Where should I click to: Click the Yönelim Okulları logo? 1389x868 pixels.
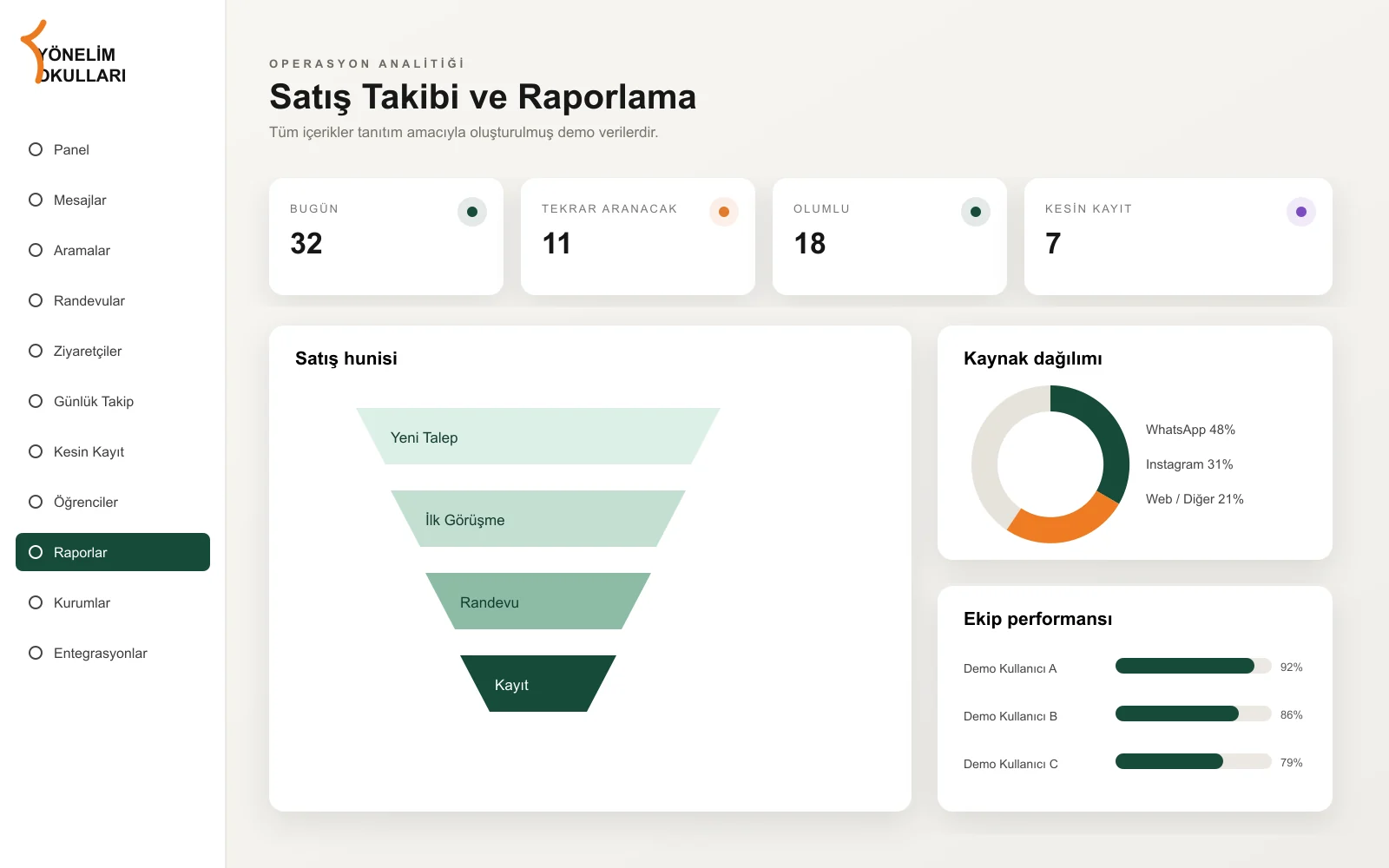(x=74, y=54)
